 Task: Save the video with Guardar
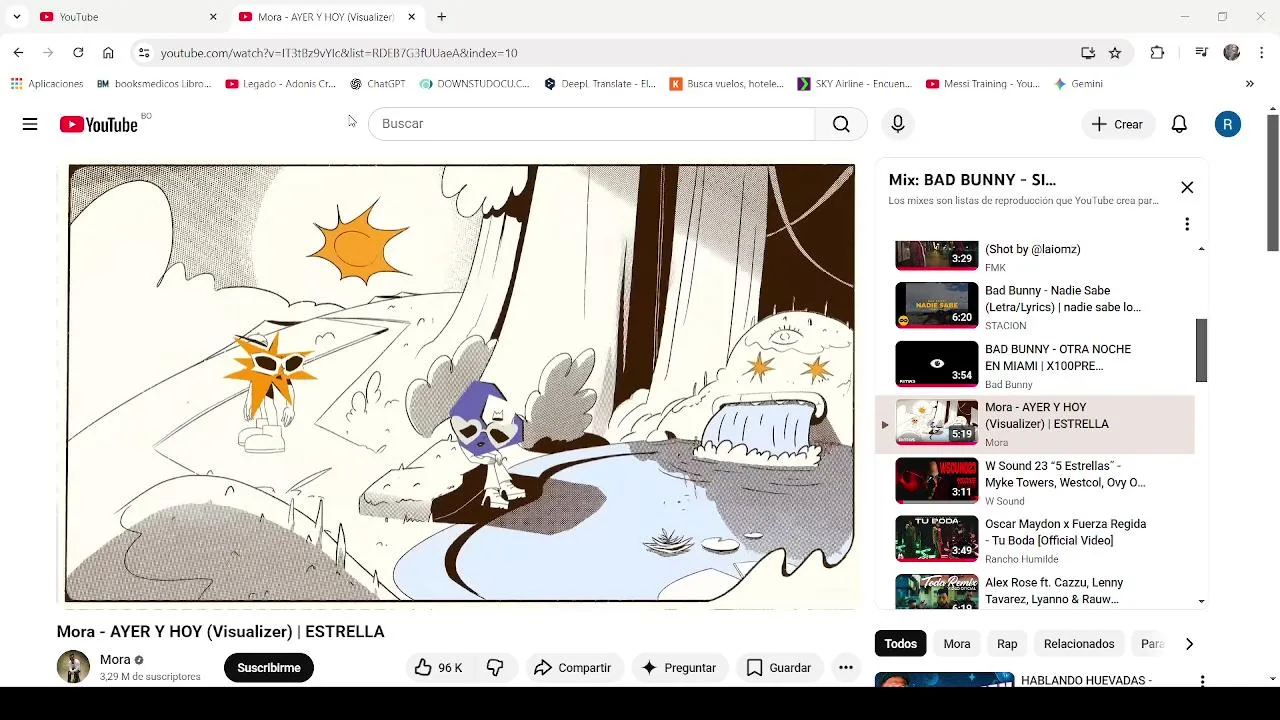pyautogui.click(x=779, y=668)
